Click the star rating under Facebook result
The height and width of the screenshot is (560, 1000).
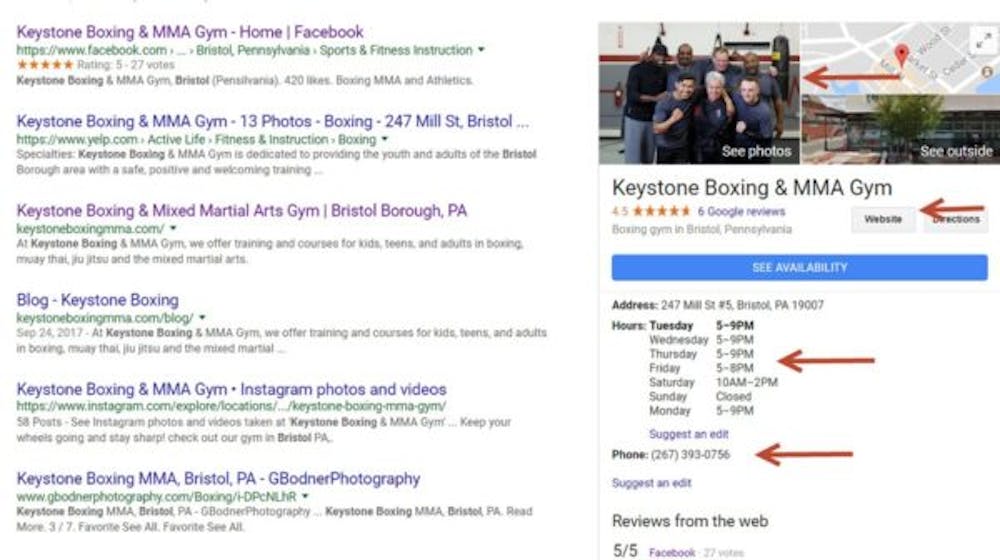[45, 65]
